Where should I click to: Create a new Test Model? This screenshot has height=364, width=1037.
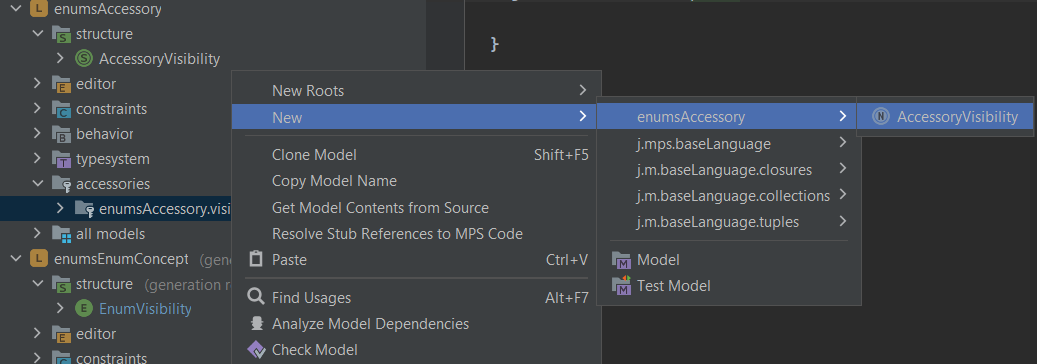729,286
